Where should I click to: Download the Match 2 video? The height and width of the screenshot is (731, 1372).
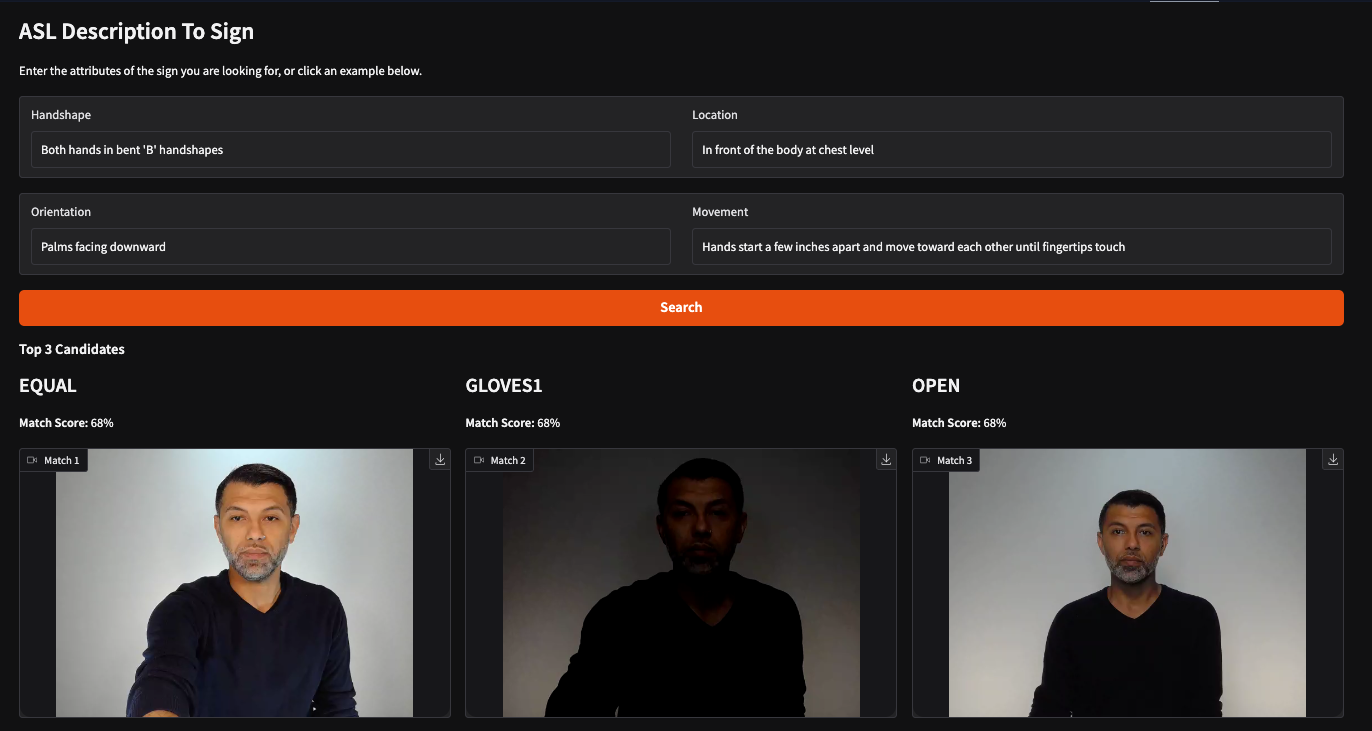pyautogui.click(x=886, y=460)
